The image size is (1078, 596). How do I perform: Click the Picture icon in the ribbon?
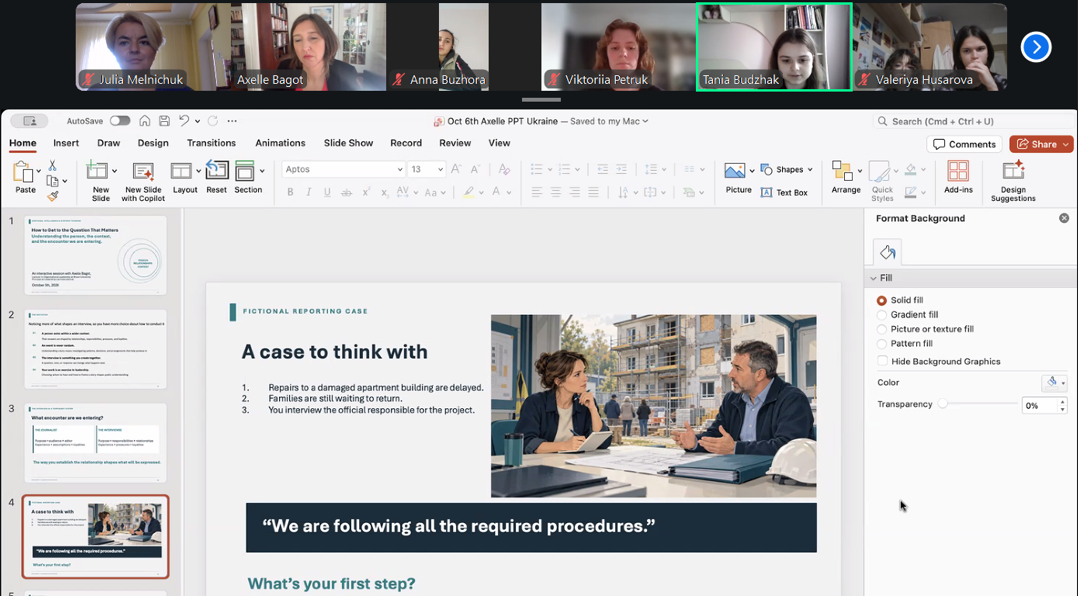(x=734, y=170)
